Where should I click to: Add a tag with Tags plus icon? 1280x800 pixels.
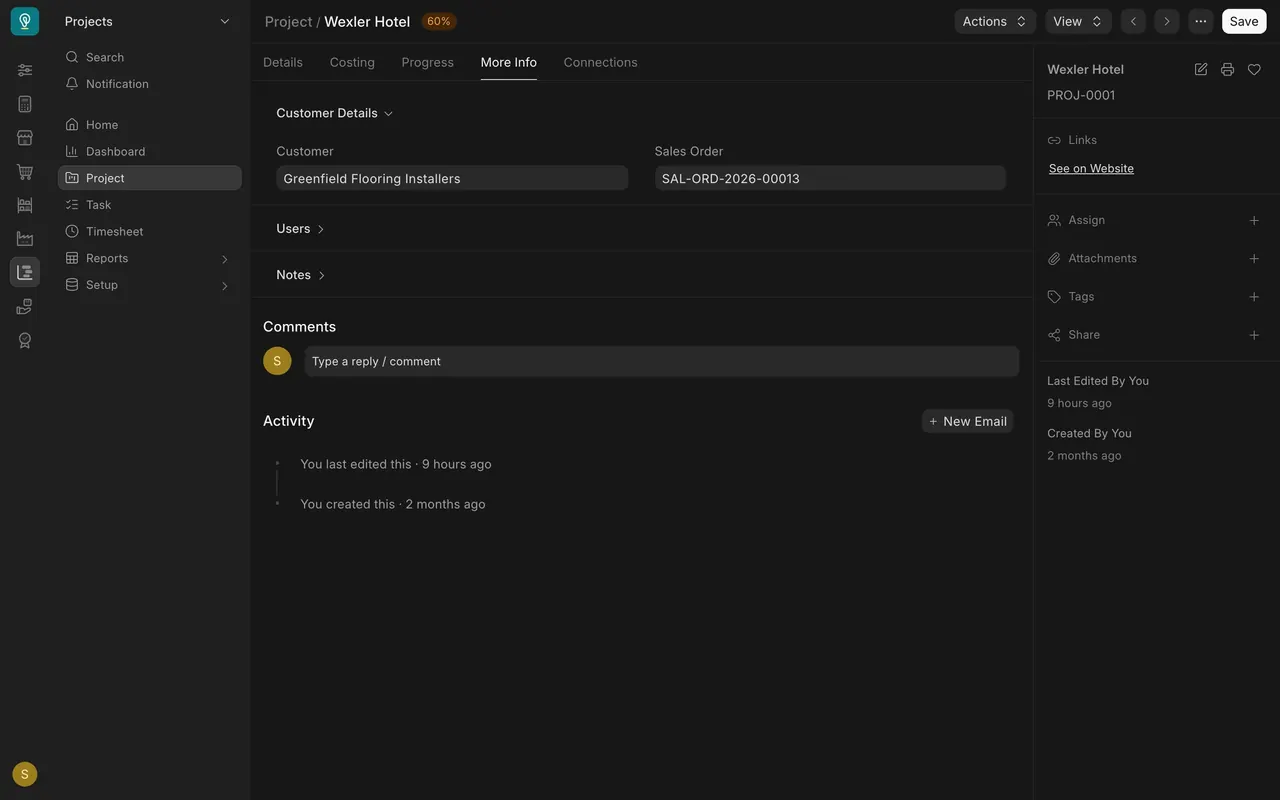[1254, 297]
